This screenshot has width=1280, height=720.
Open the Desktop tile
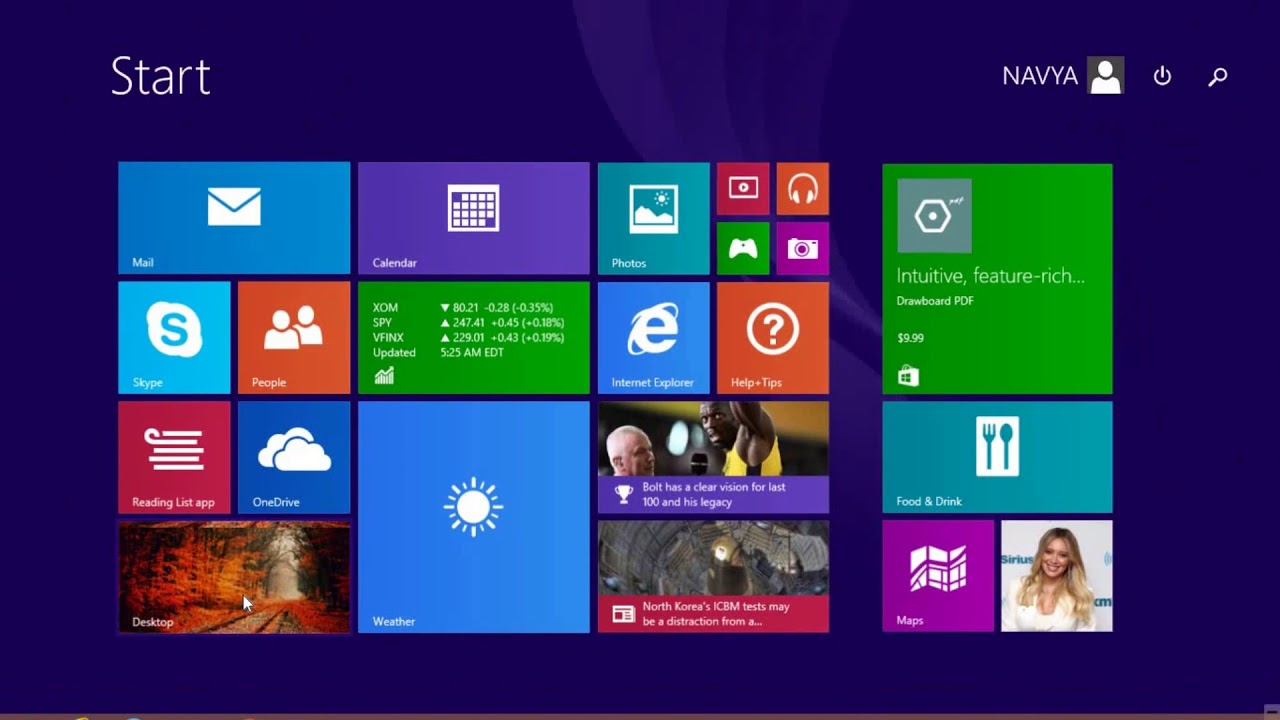click(234, 577)
